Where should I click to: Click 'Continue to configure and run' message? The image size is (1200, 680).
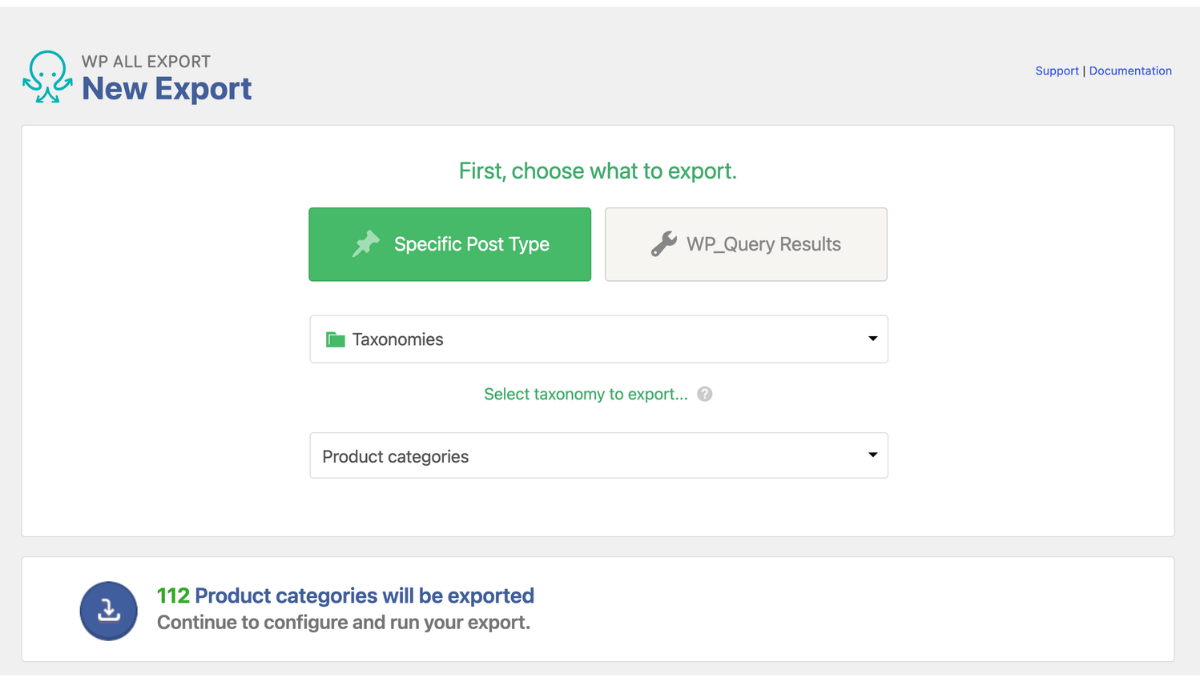[x=343, y=622]
